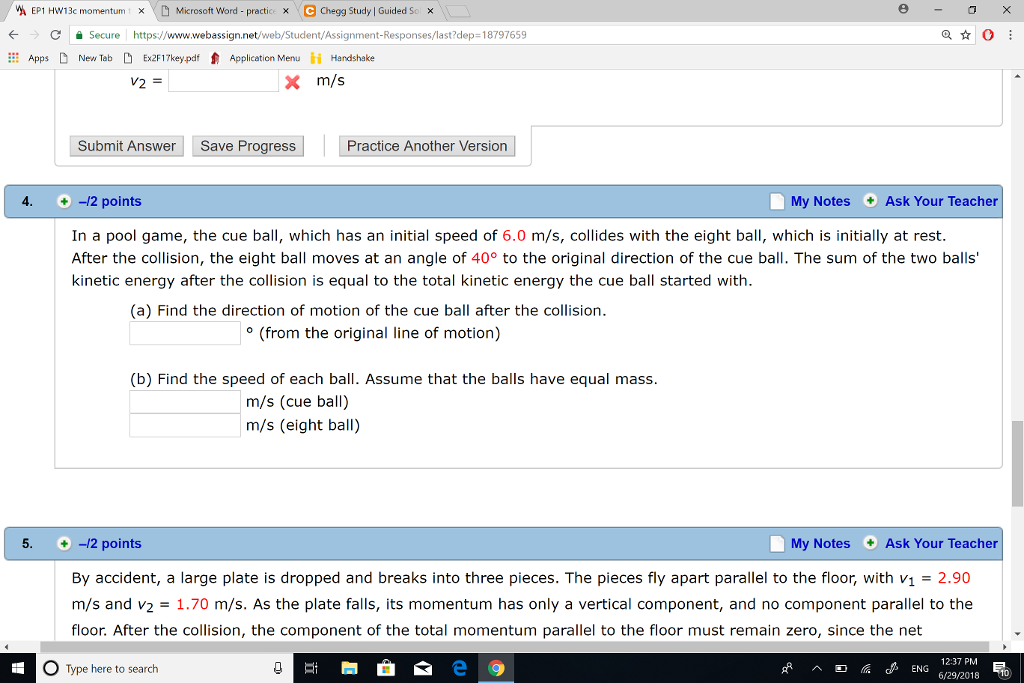The height and width of the screenshot is (683, 1024).
Task: Open My Notes for question 4
Action: (x=820, y=202)
